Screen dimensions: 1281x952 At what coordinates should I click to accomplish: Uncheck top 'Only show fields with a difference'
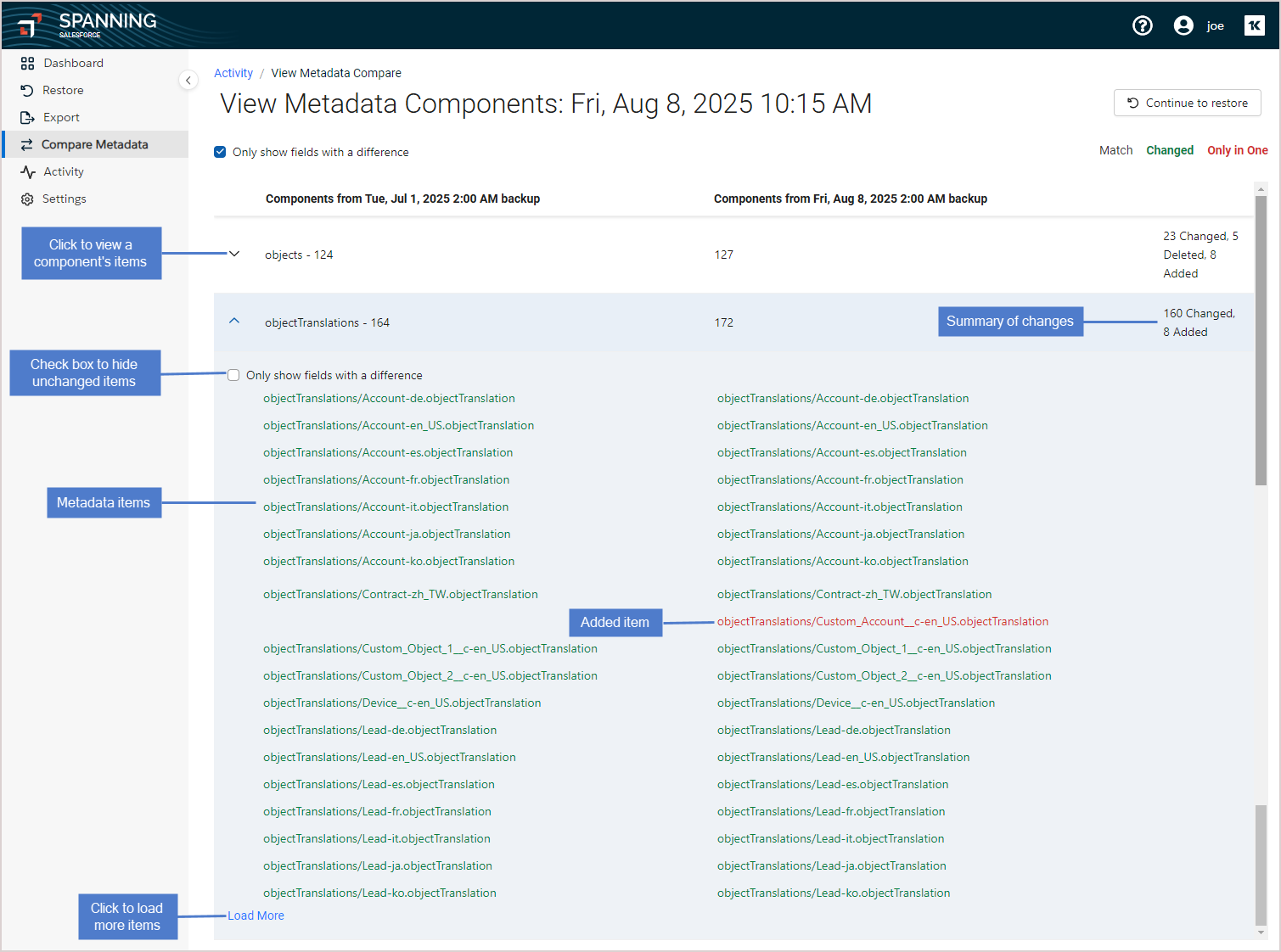click(220, 152)
